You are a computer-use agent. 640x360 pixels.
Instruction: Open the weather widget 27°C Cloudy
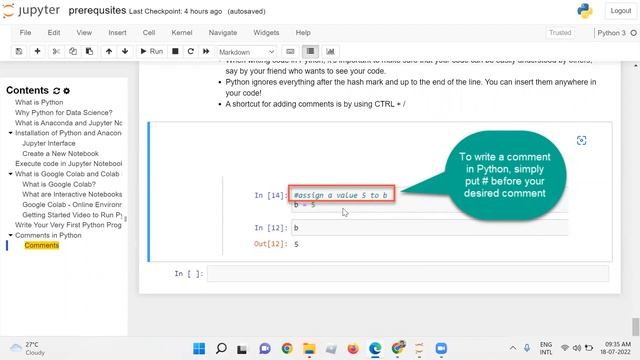(28, 349)
